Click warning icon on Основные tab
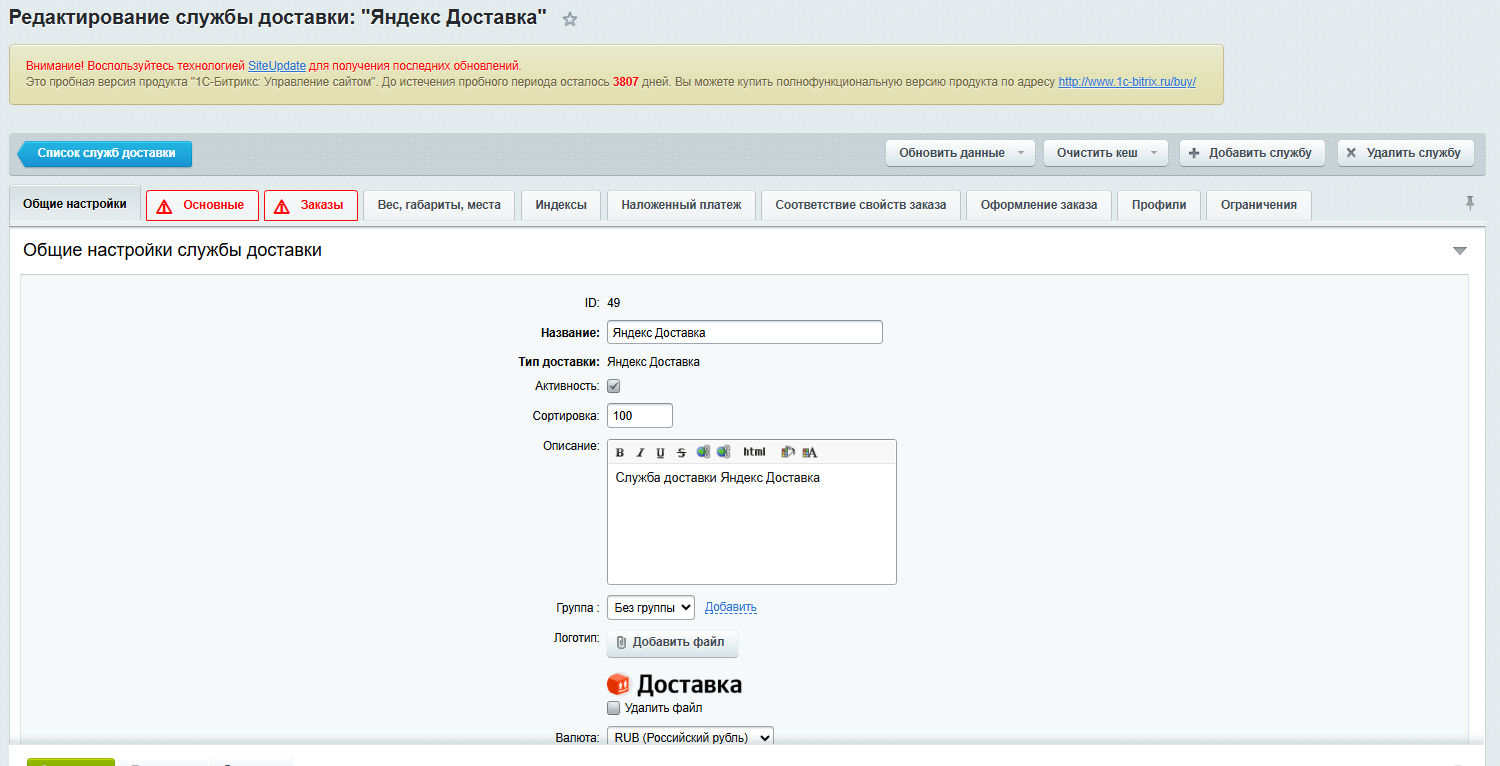 165,206
